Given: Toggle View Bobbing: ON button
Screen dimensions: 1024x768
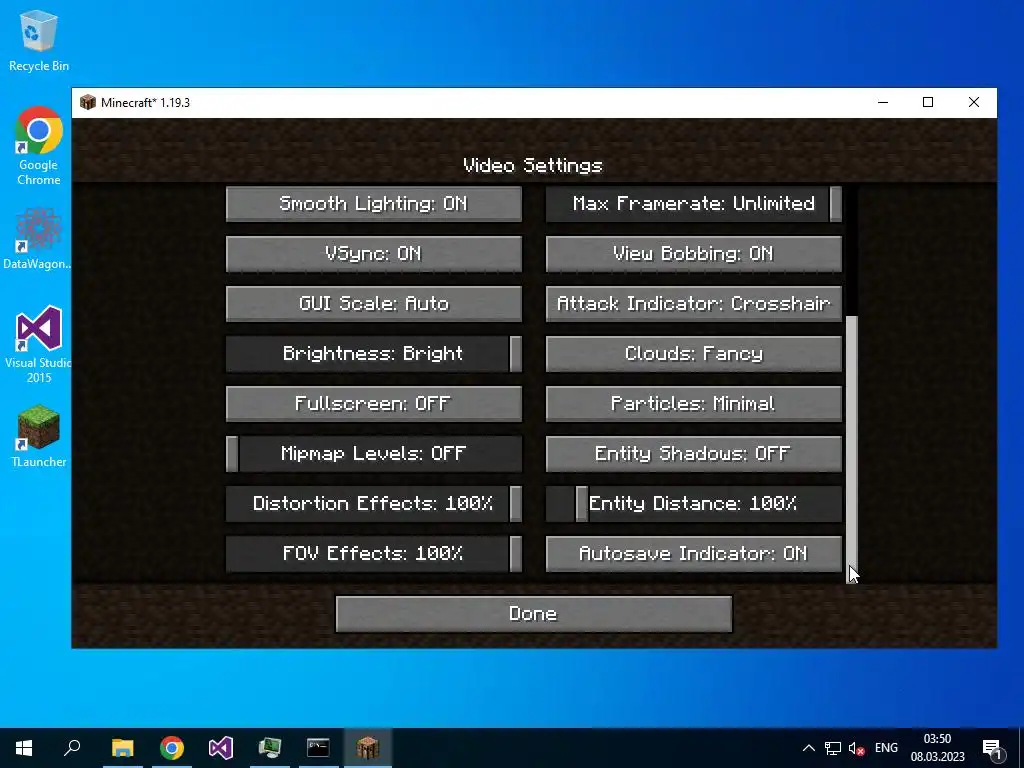Looking at the screenshot, I should [x=694, y=254].
